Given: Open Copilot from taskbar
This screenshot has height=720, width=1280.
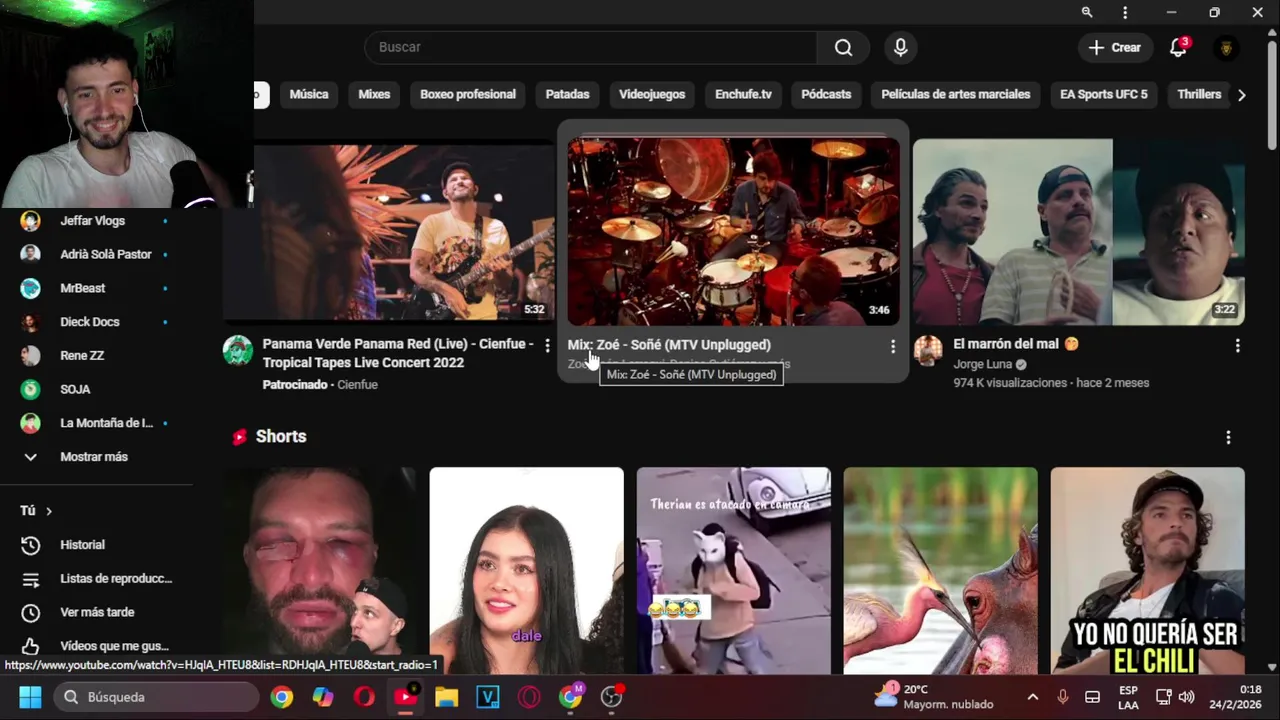Looking at the screenshot, I should click(323, 697).
